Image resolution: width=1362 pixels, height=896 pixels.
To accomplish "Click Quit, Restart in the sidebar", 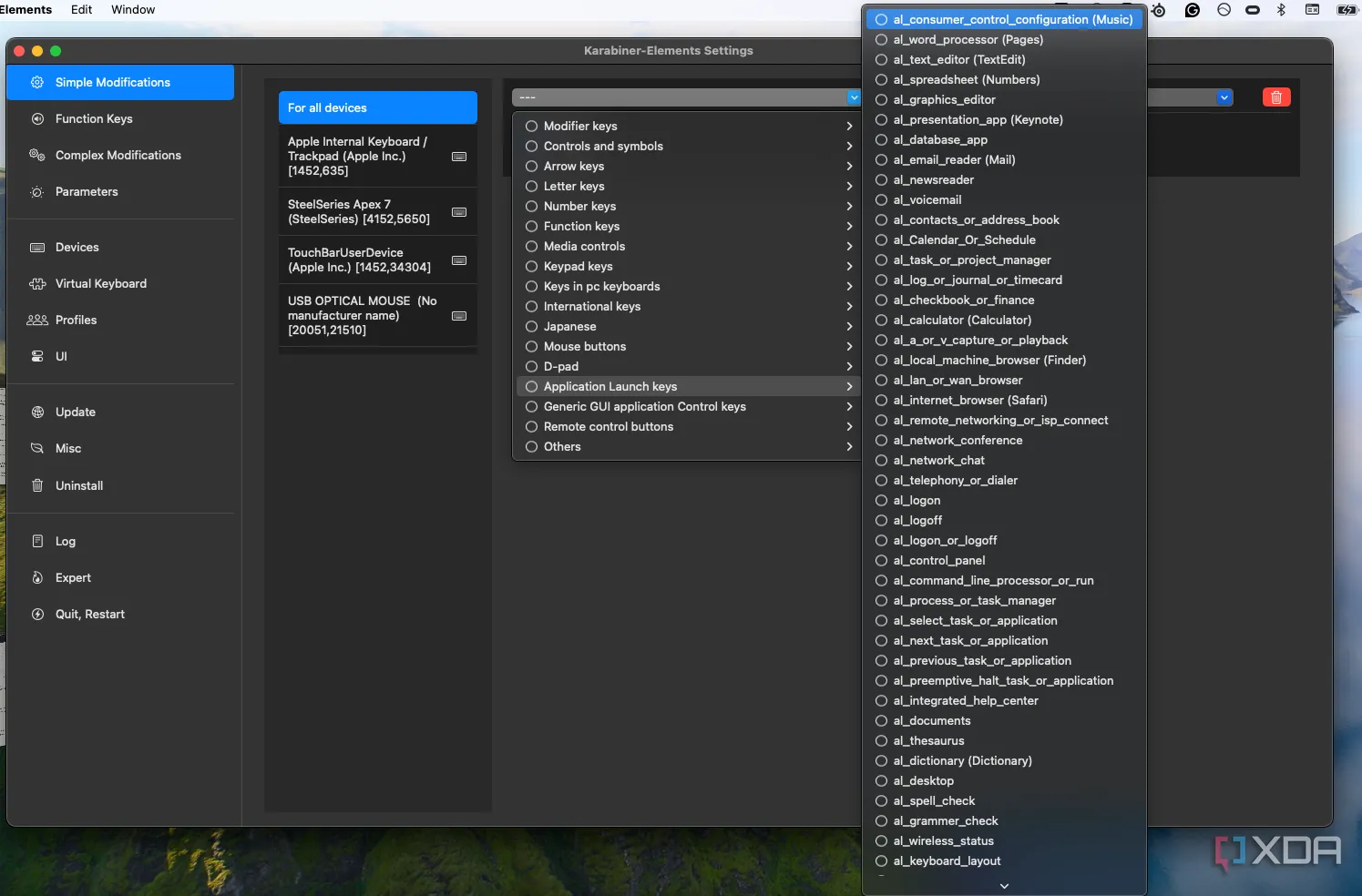I will coord(89,614).
